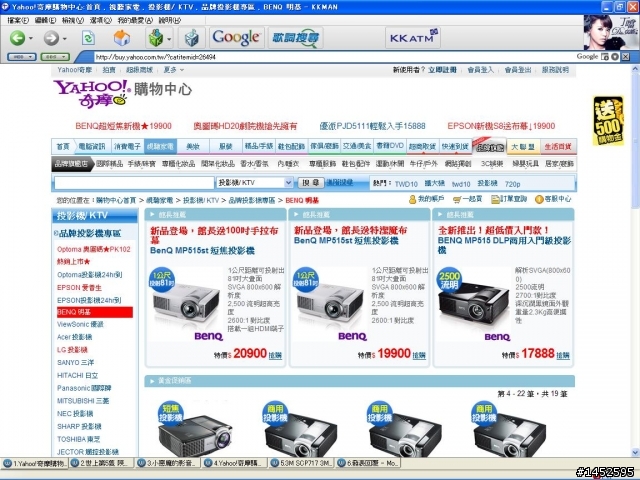Click the 搜尋 search button
Screen dimensions: 640x480
pyautogui.click(x=311, y=183)
